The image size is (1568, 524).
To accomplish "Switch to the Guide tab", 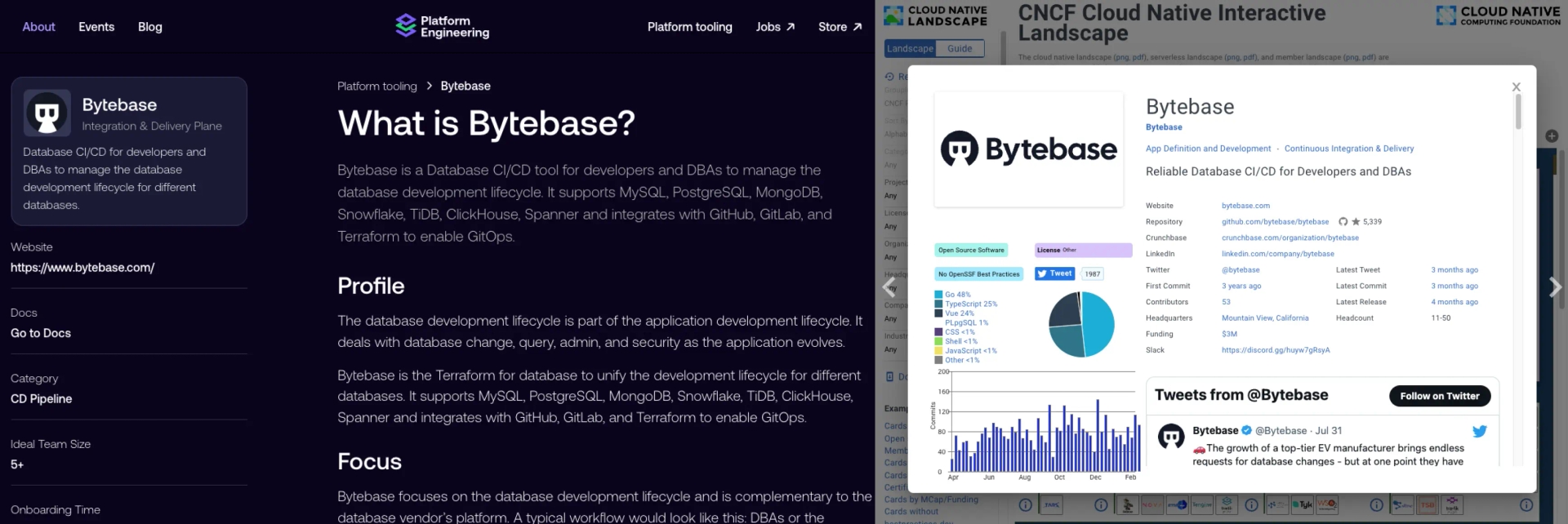I will pos(960,49).
